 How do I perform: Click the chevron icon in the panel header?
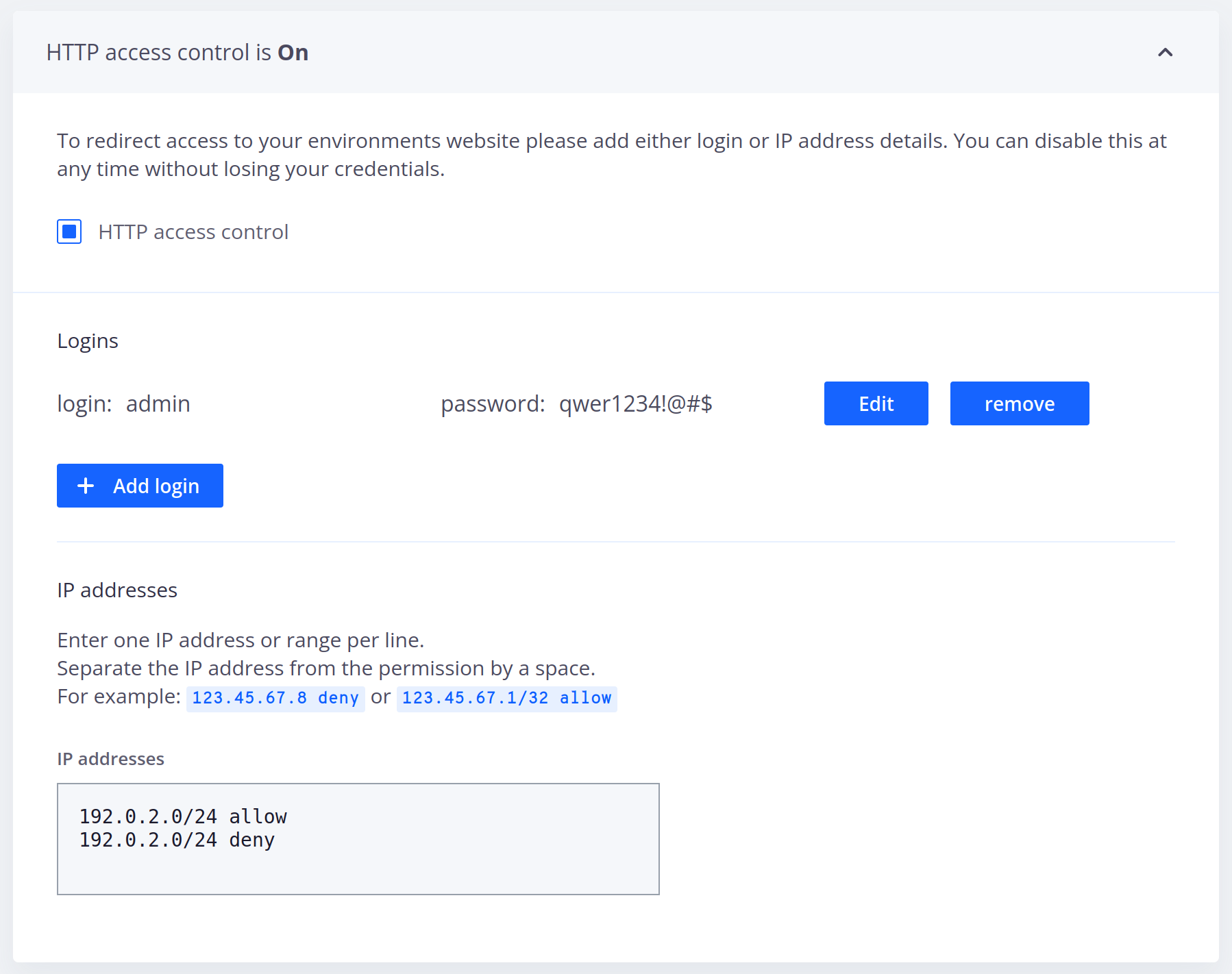coord(1166,52)
